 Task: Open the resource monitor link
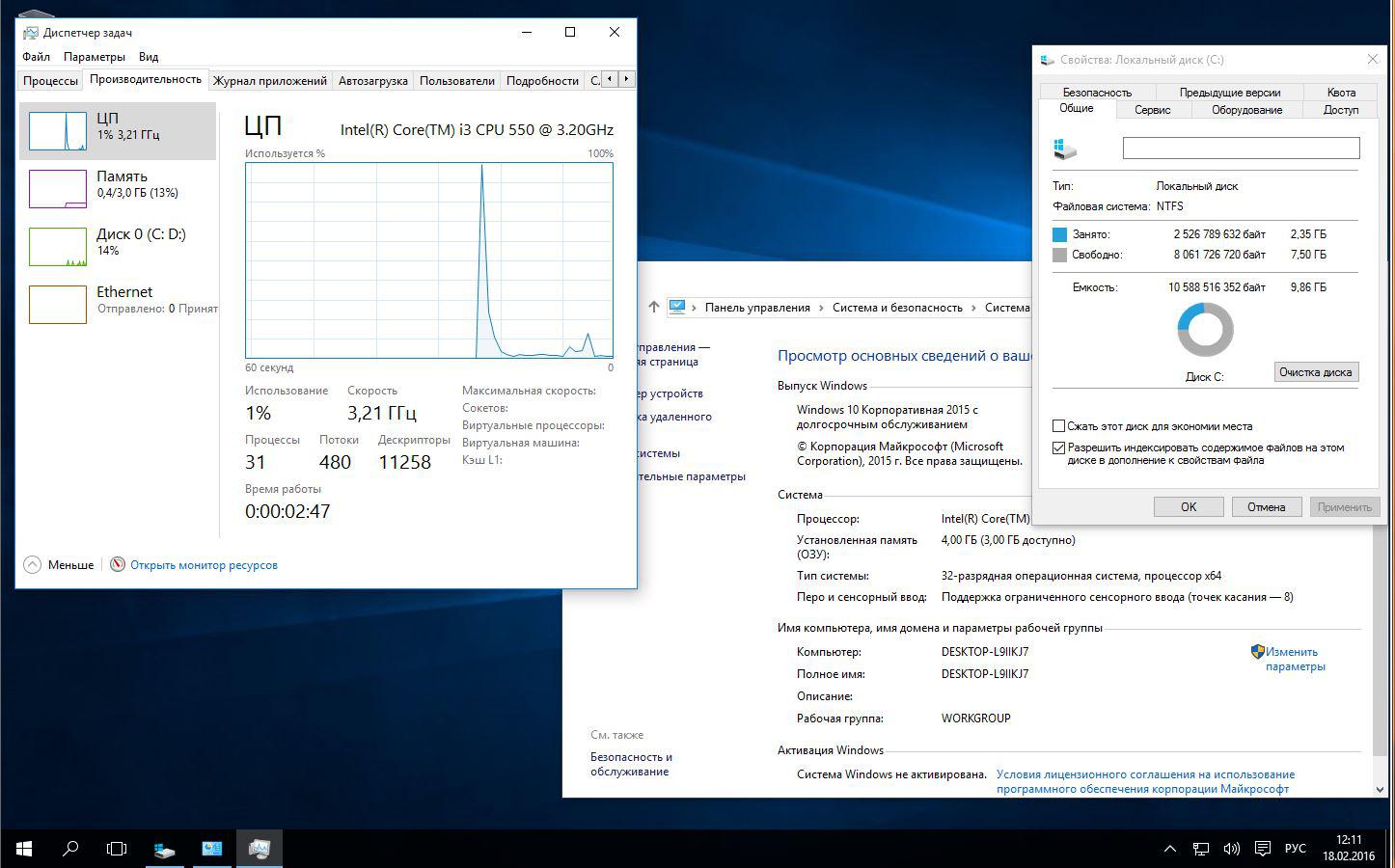pyautogui.click(x=204, y=565)
